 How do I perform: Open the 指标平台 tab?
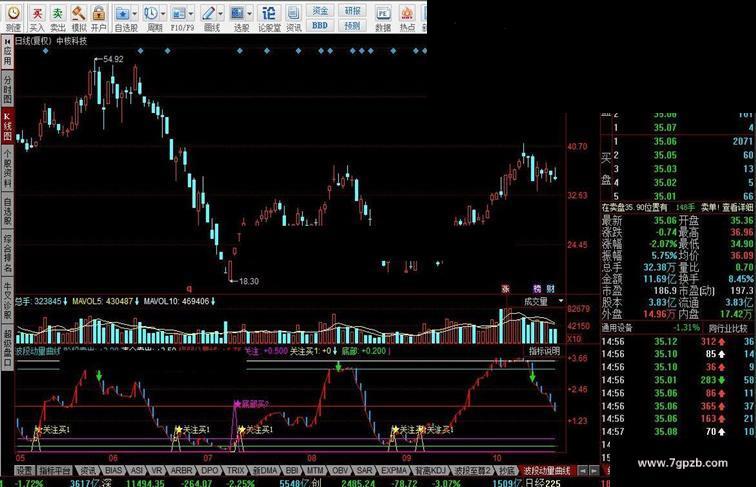pyautogui.click(x=54, y=470)
